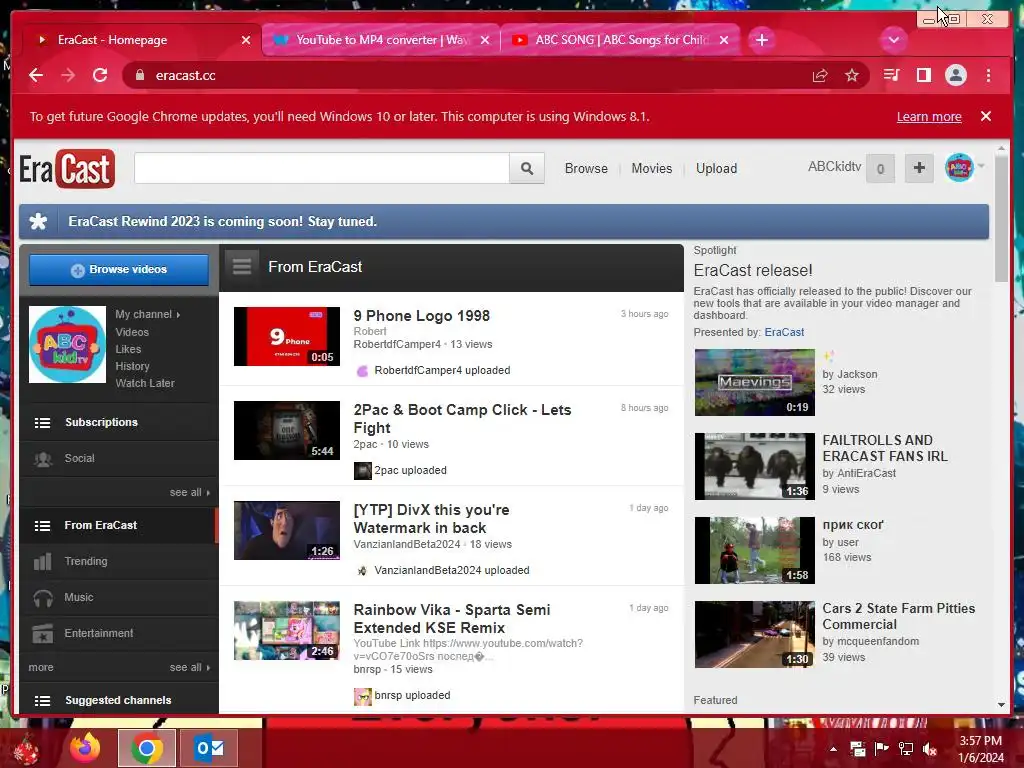Screen dimensions: 1024x768
Task: Open Watch Later in the sidebar
Action: pos(145,383)
